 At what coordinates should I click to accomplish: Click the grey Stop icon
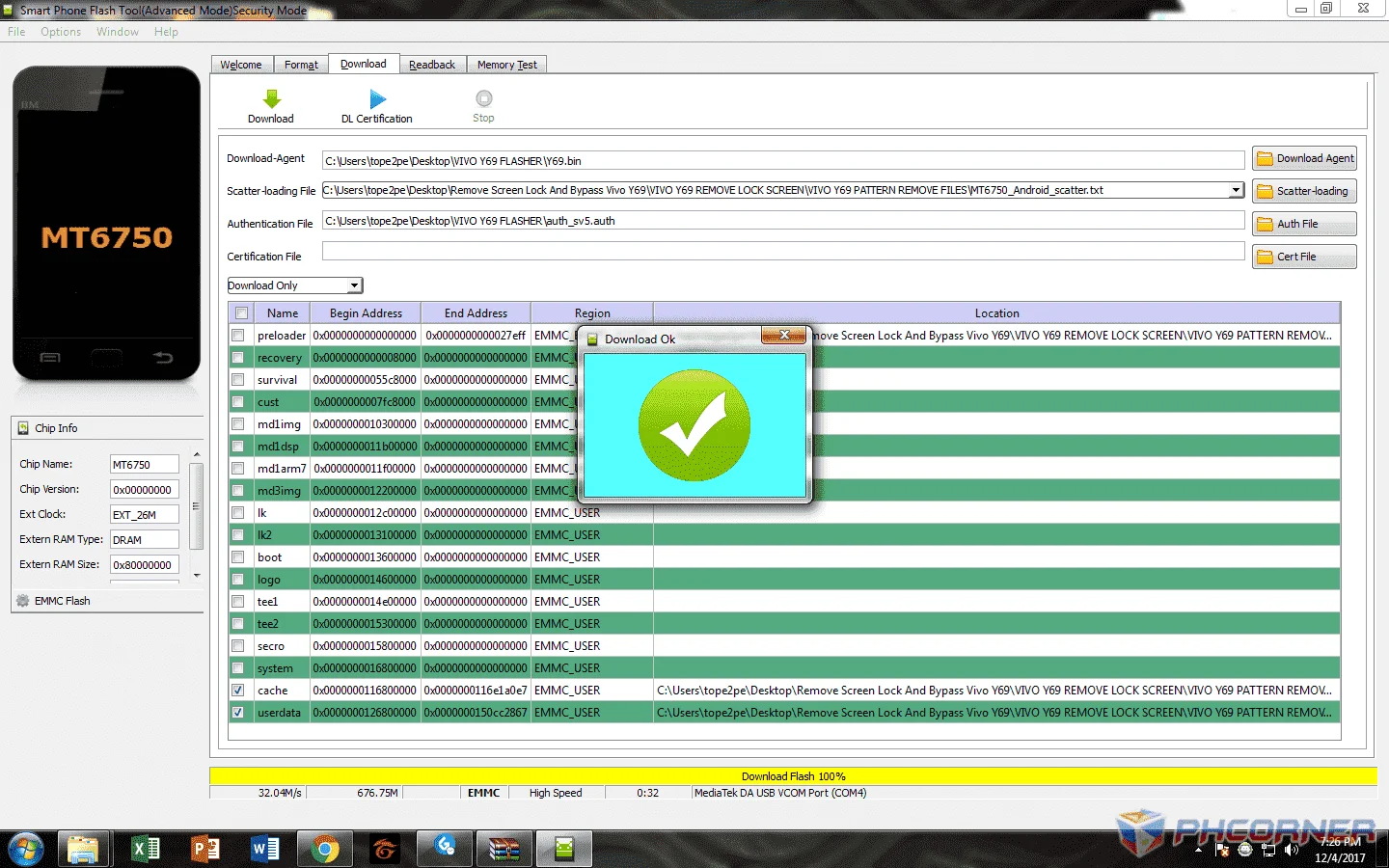point(483,98)
